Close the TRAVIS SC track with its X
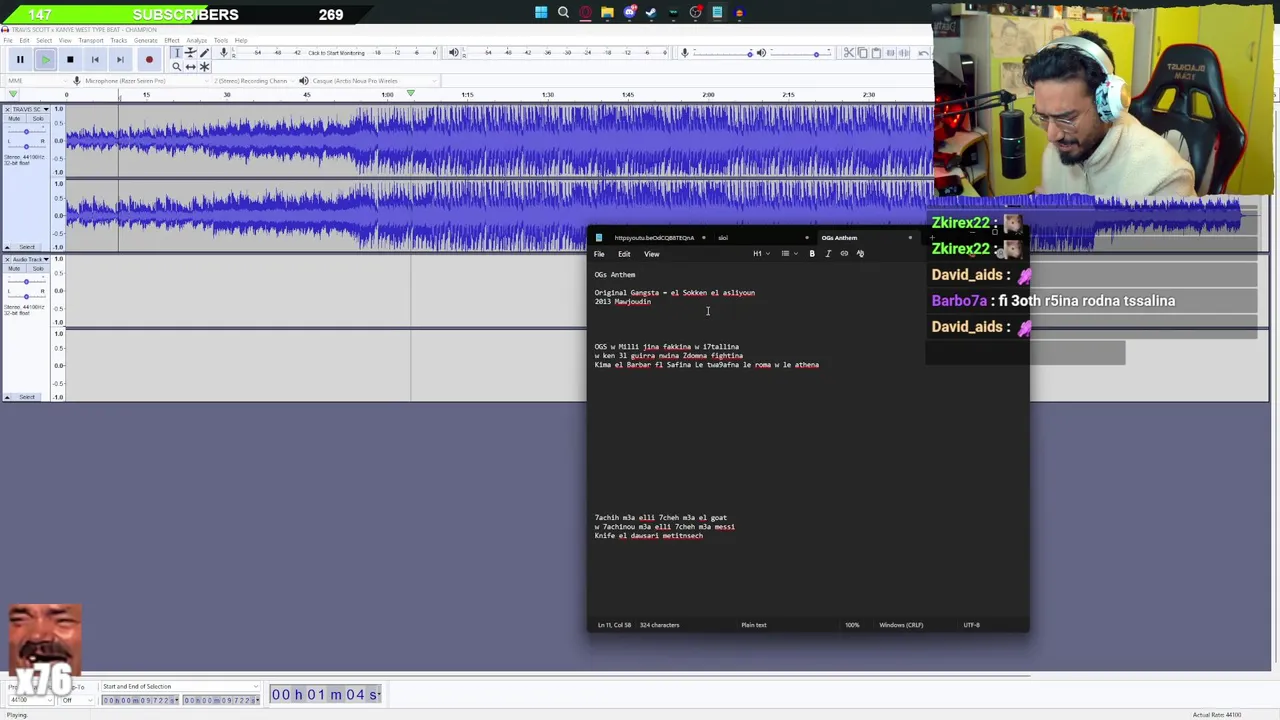The height and width of the screenshot is (720, 1280). pyautogui.click(x=7, y=109)
